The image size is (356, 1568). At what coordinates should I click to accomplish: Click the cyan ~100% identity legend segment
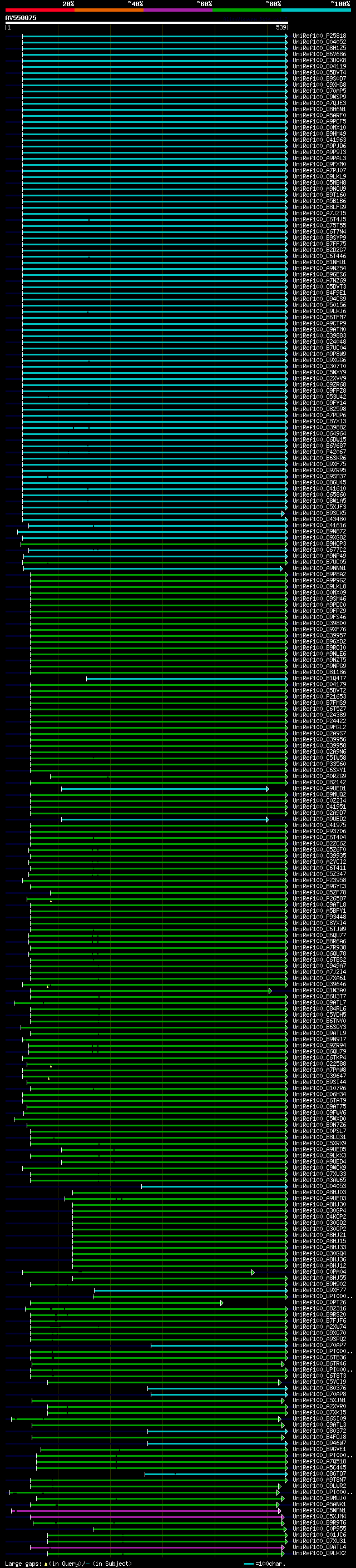(x=316, y=11)
